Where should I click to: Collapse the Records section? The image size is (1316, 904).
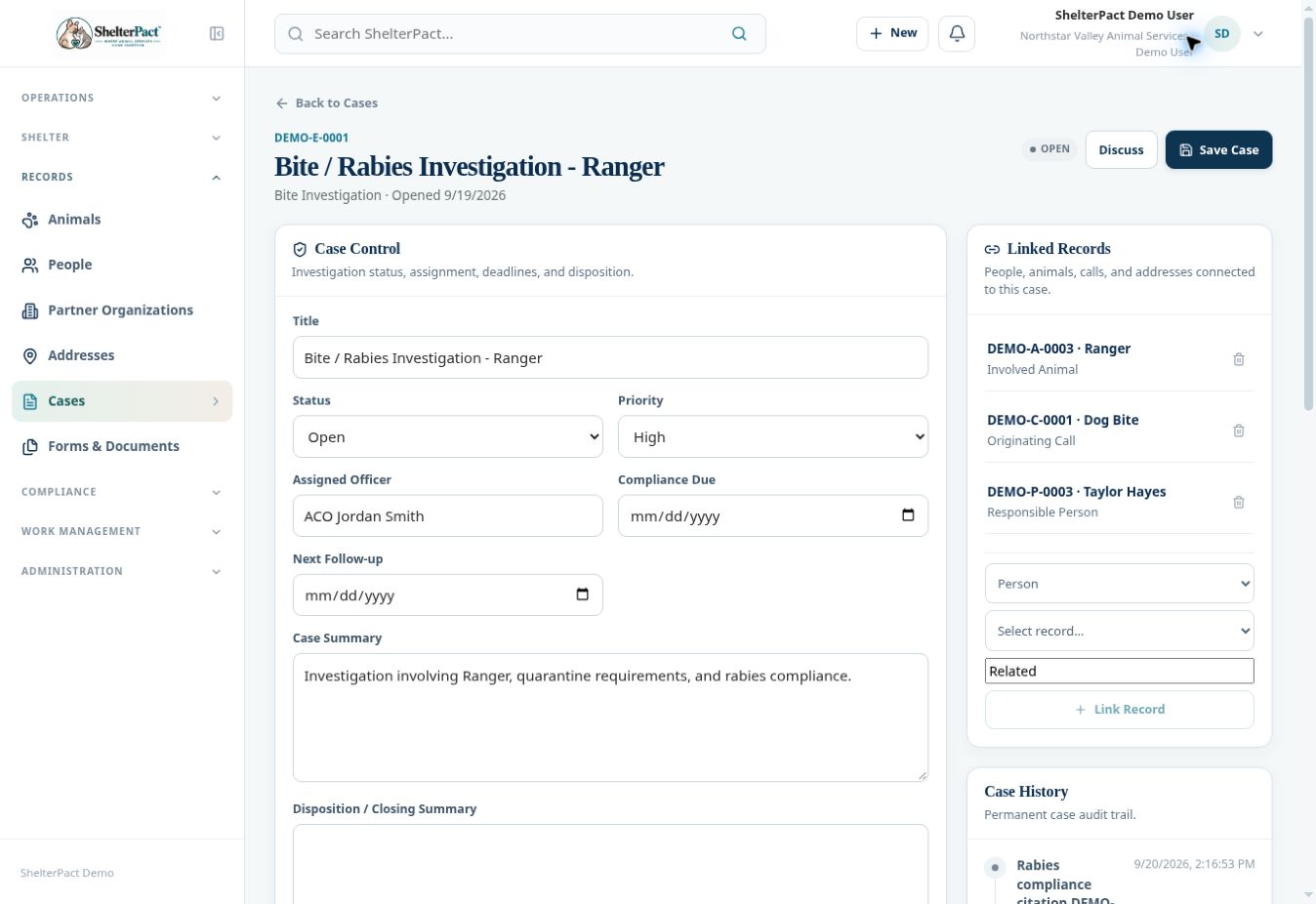coord(122,177)
